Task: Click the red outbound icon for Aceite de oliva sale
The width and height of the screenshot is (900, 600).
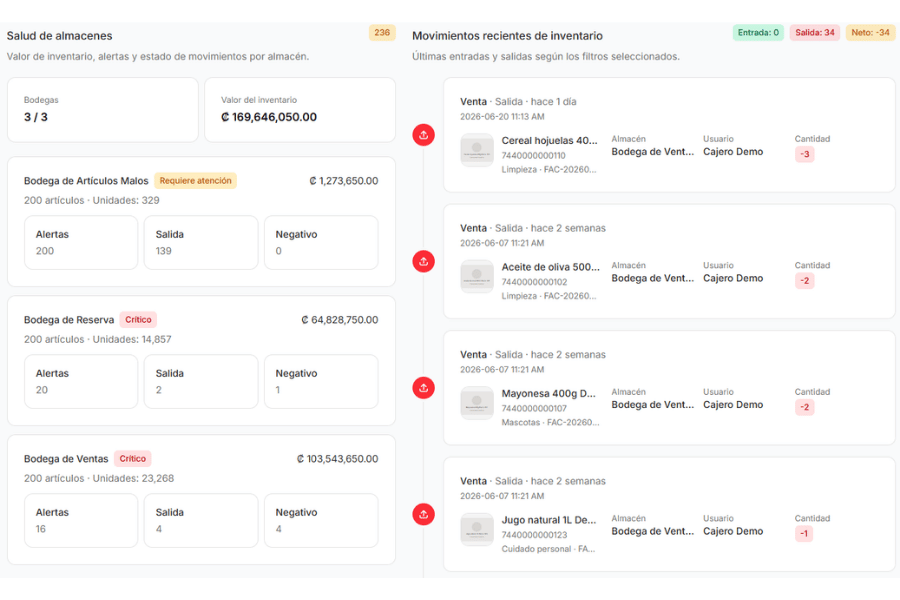Action: click(x=424, y=261)
